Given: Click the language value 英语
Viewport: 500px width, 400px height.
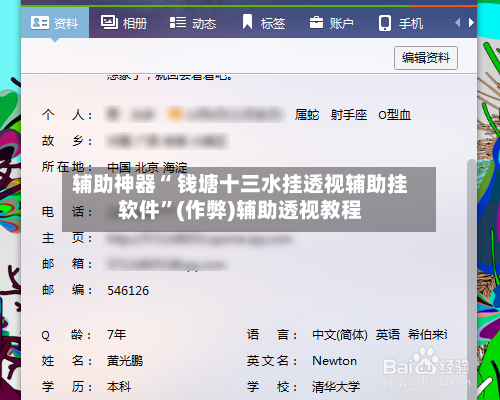Looking at the screenshot, I should 388,335.
